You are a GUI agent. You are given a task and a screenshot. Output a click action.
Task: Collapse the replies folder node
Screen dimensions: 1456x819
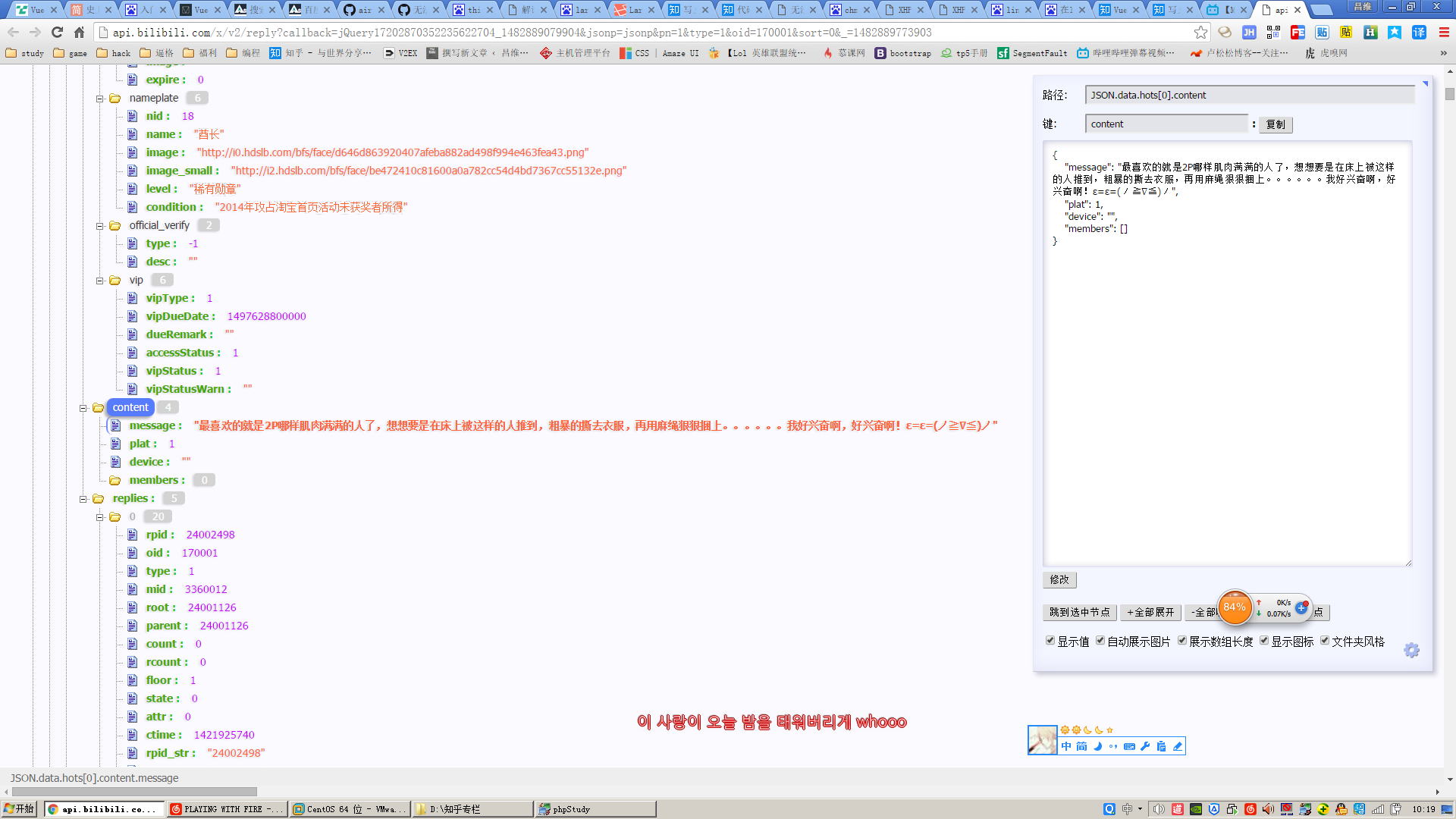click(83, 499)
